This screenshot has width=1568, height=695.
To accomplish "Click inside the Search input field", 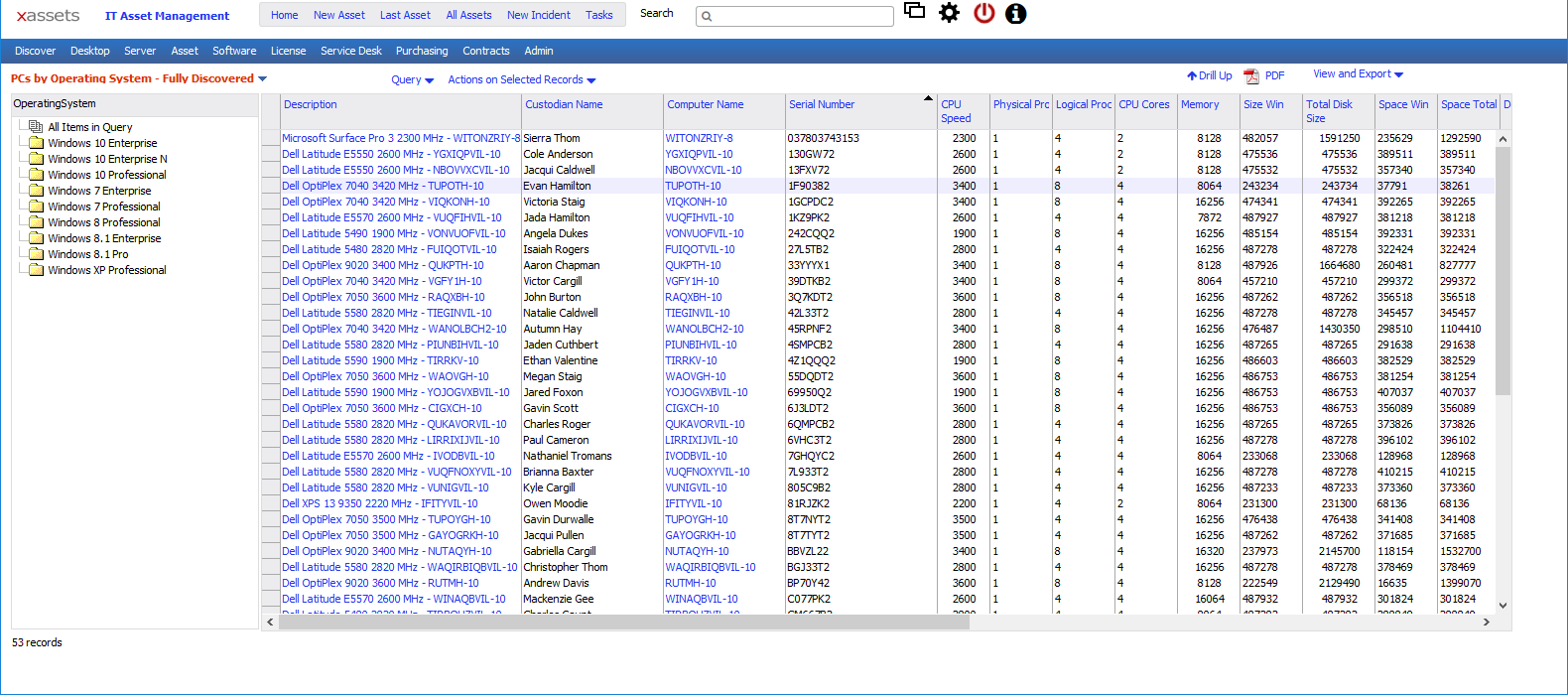I will click(794, 16).
